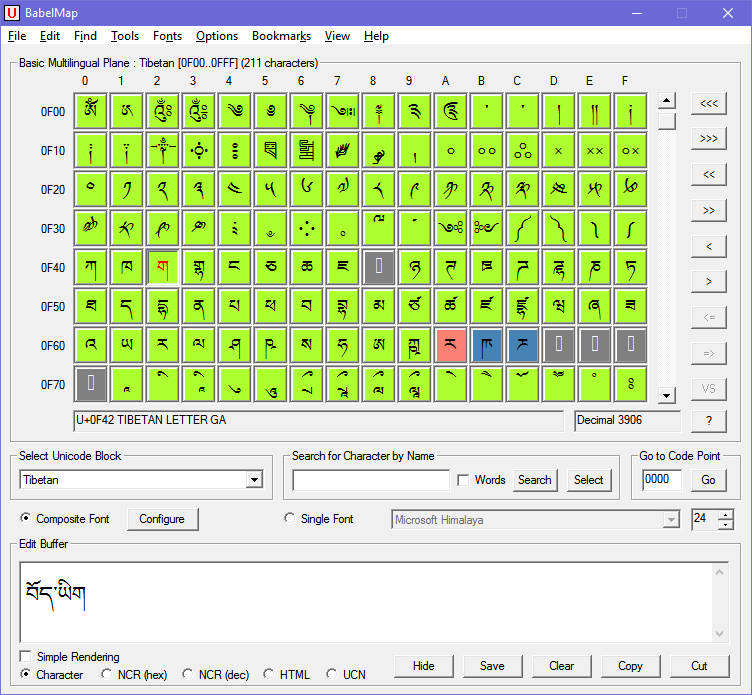
Task: Select the character cell at U+0F04
Action: coord(235,112)
